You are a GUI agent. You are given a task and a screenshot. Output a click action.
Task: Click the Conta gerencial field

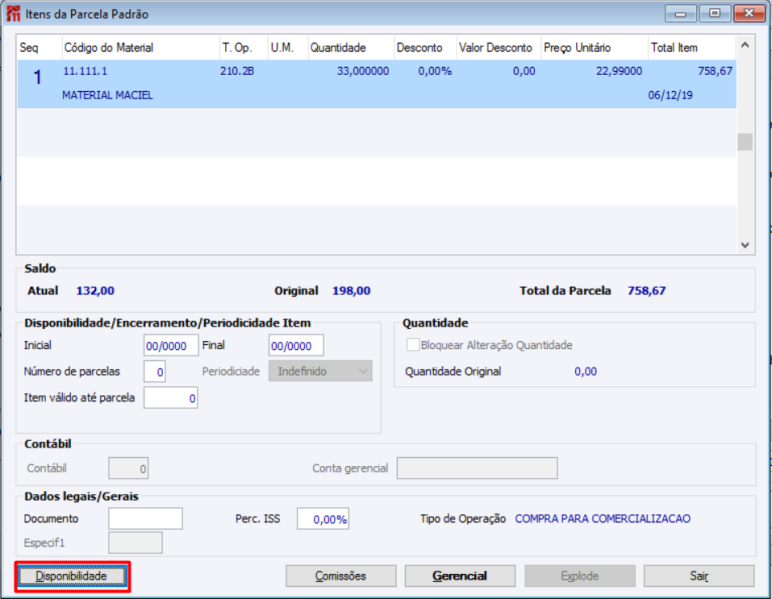(477, 468)
